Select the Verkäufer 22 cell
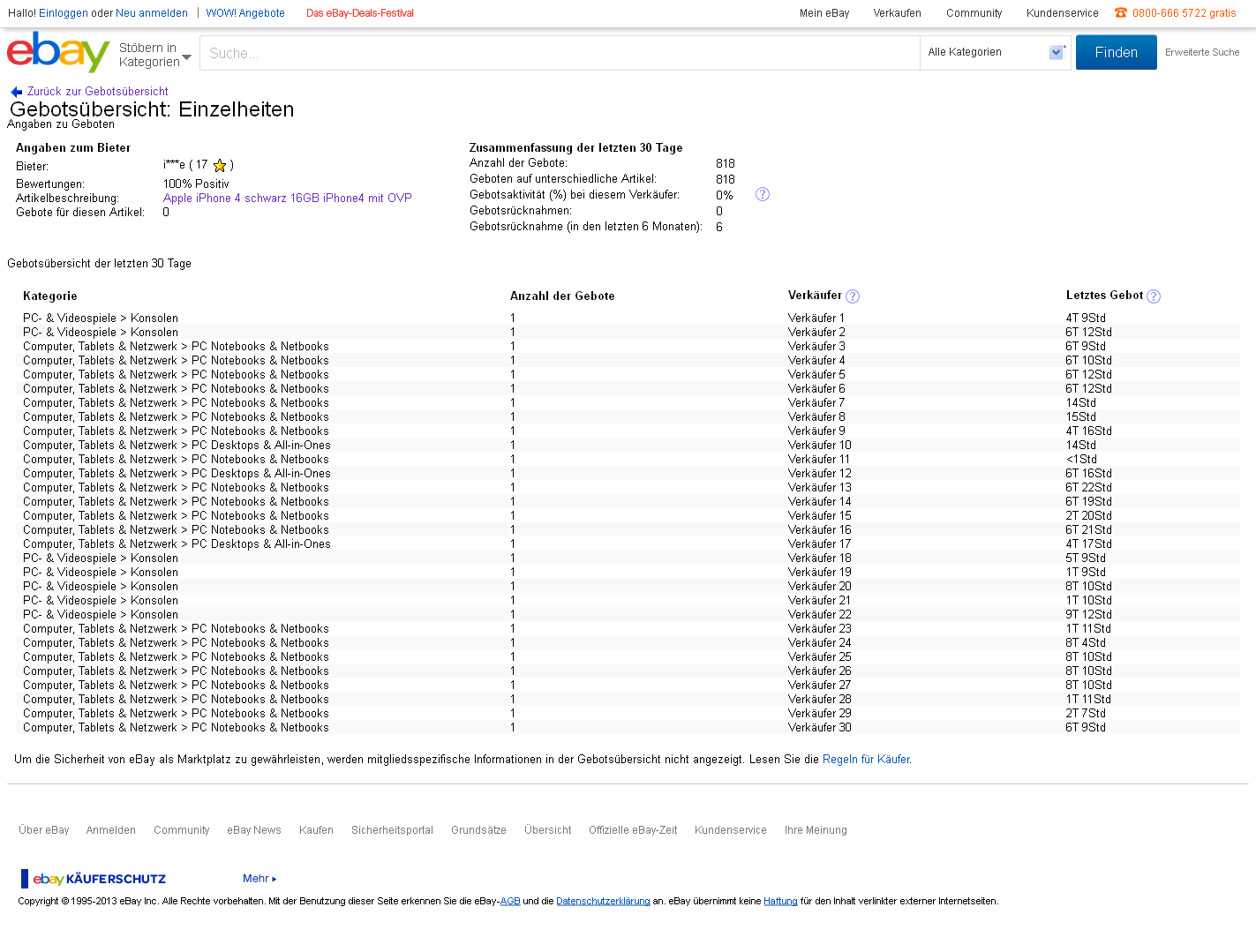The image size is (1256, 952). click(x=820, y=615)
